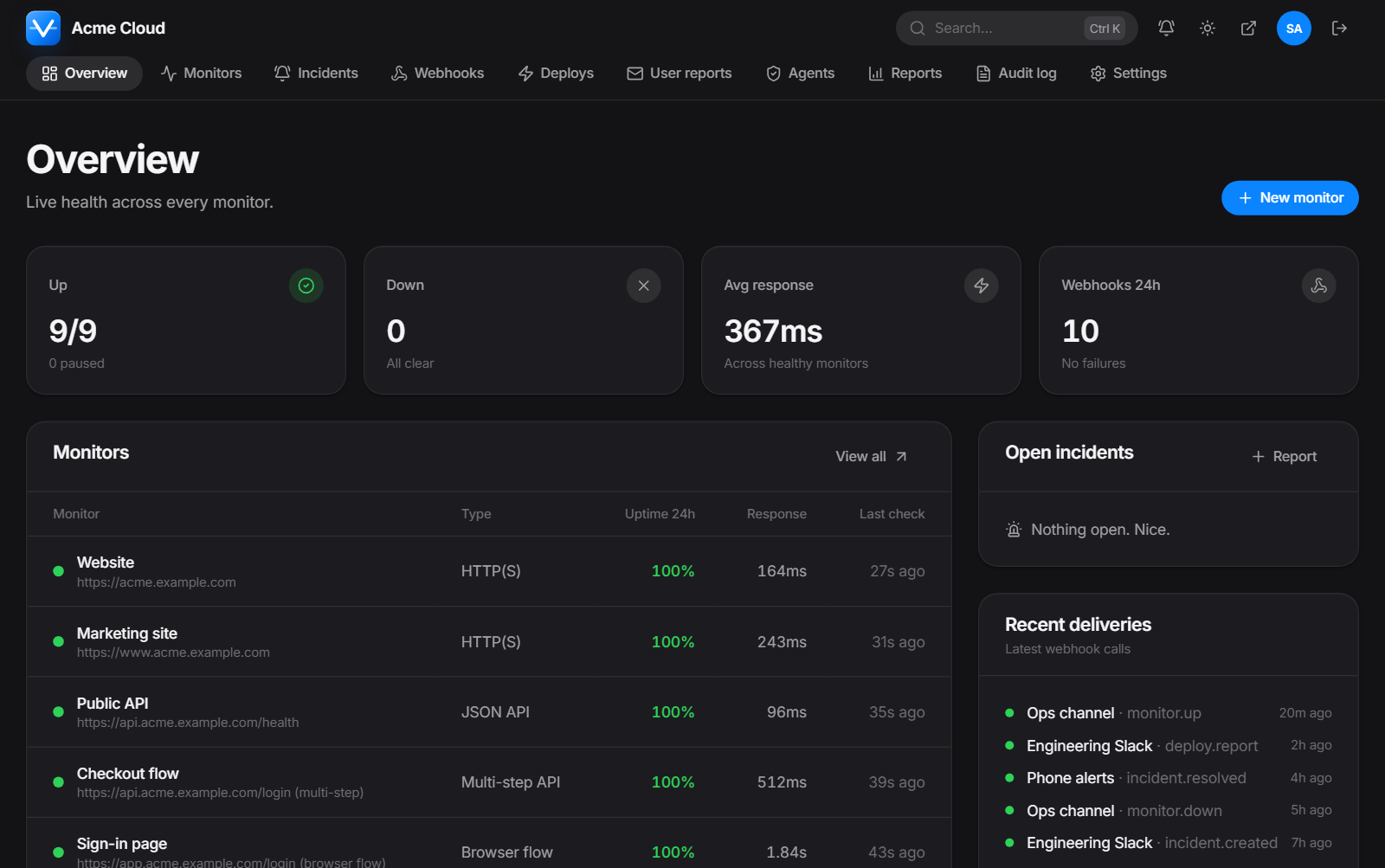This screenshot has height=868, width=1385.
Task: Click the Last check column header
Action: (x=892, y=514)
